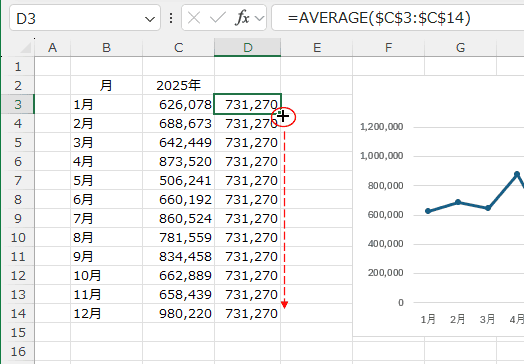
Task: Click cell with value 660,192
Action: (x=178, y=200)
